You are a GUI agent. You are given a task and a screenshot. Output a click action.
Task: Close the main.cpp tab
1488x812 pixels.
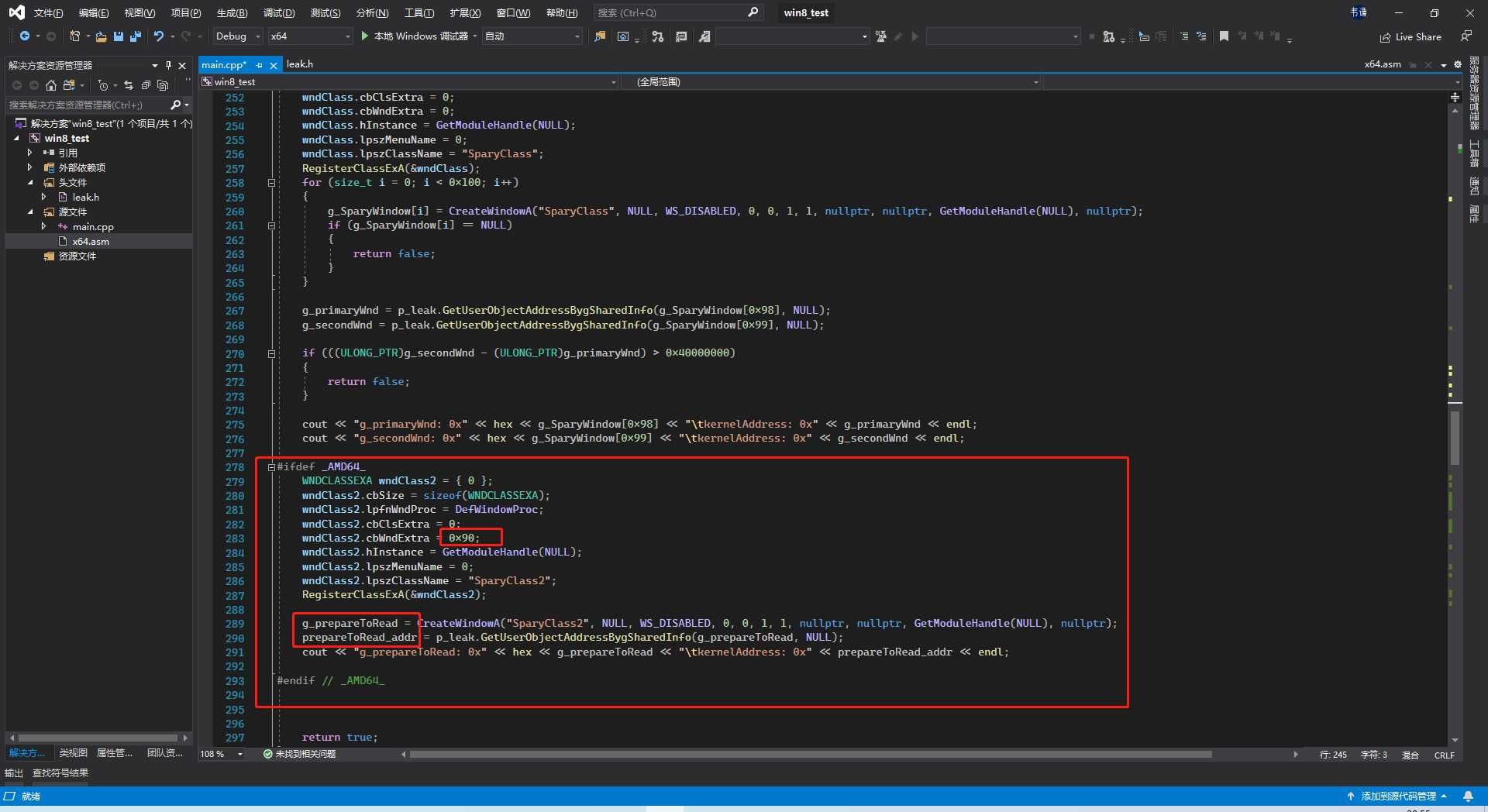[273, 65]
